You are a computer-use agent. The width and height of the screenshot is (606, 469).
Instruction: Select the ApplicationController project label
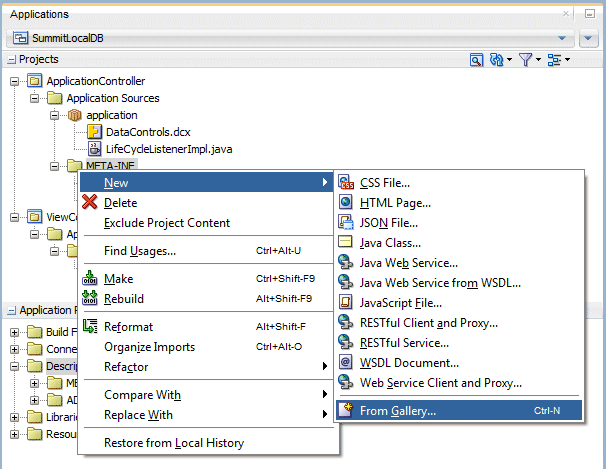(x=96, y=81)
